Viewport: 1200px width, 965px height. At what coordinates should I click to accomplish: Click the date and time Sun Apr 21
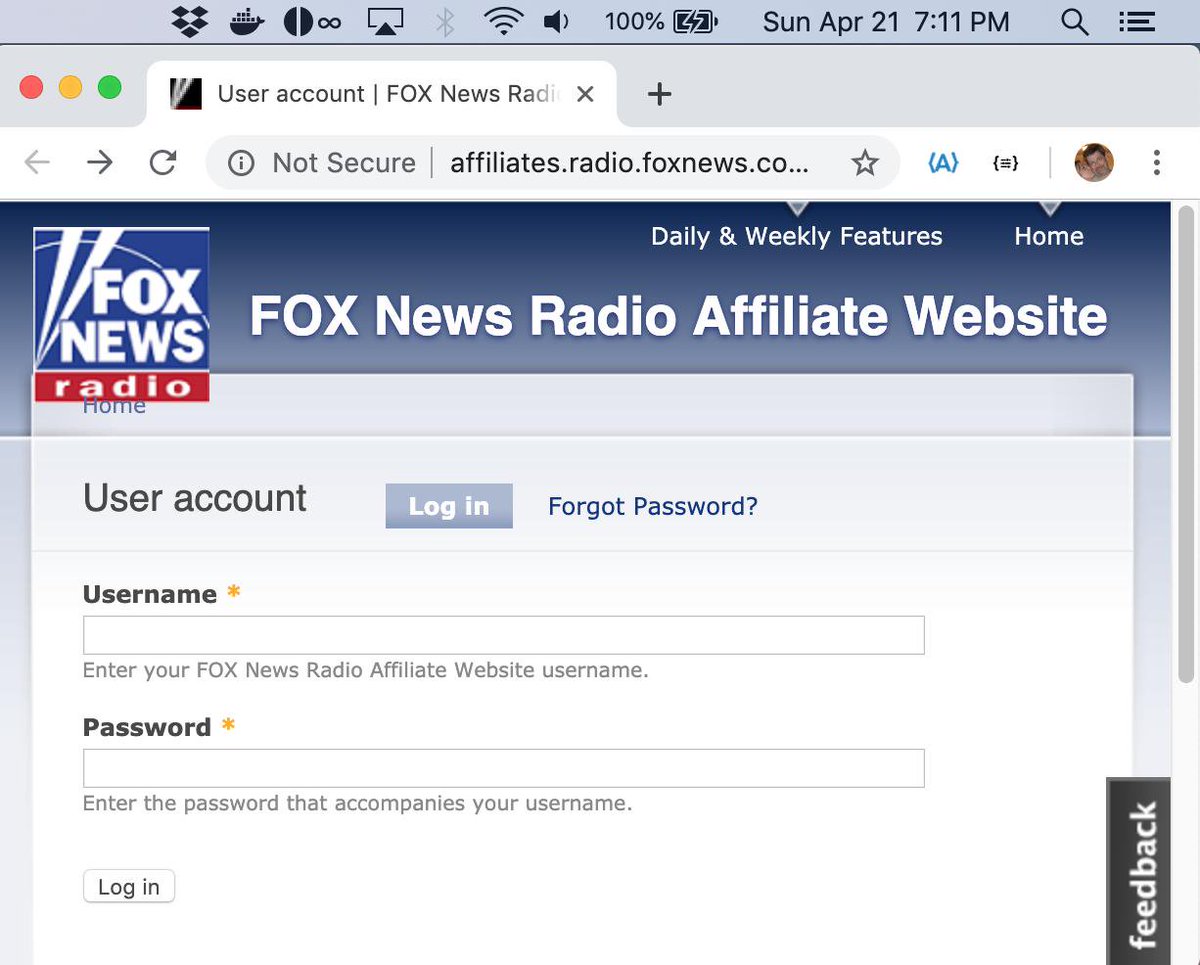point(885,22)
